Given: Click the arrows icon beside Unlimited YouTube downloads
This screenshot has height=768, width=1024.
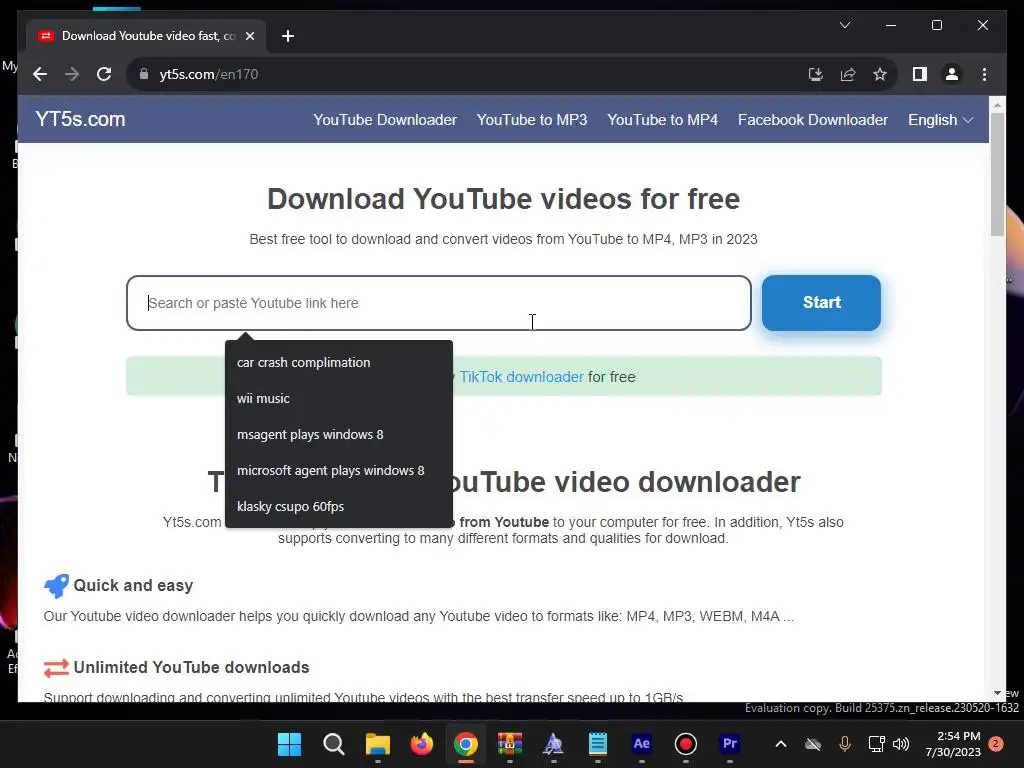Looking at the screenshot, I should coord(56,668).
